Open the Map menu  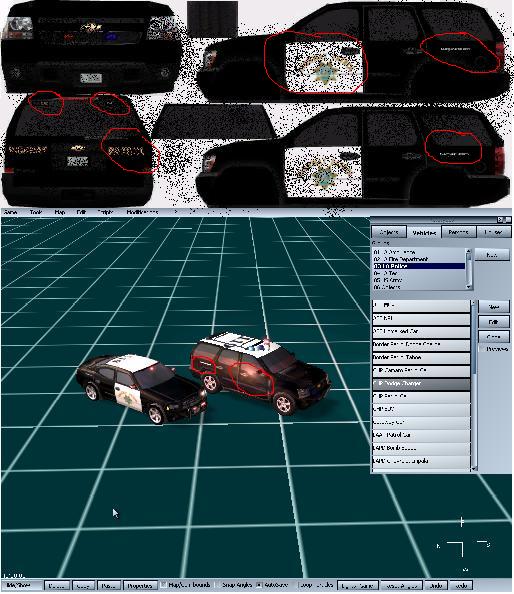point(60,212)
